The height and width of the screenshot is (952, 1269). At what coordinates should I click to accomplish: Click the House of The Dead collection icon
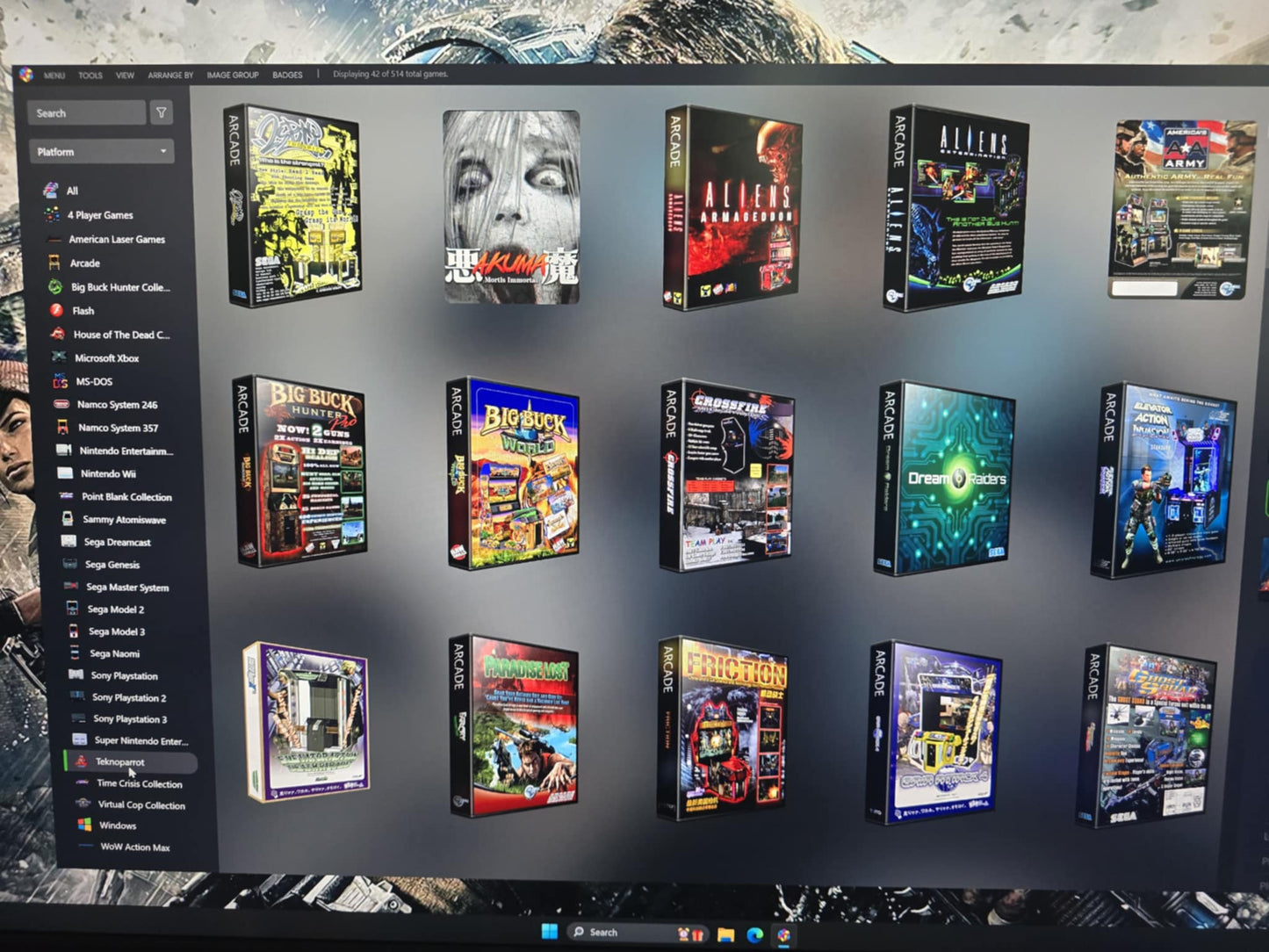point(58,334)
